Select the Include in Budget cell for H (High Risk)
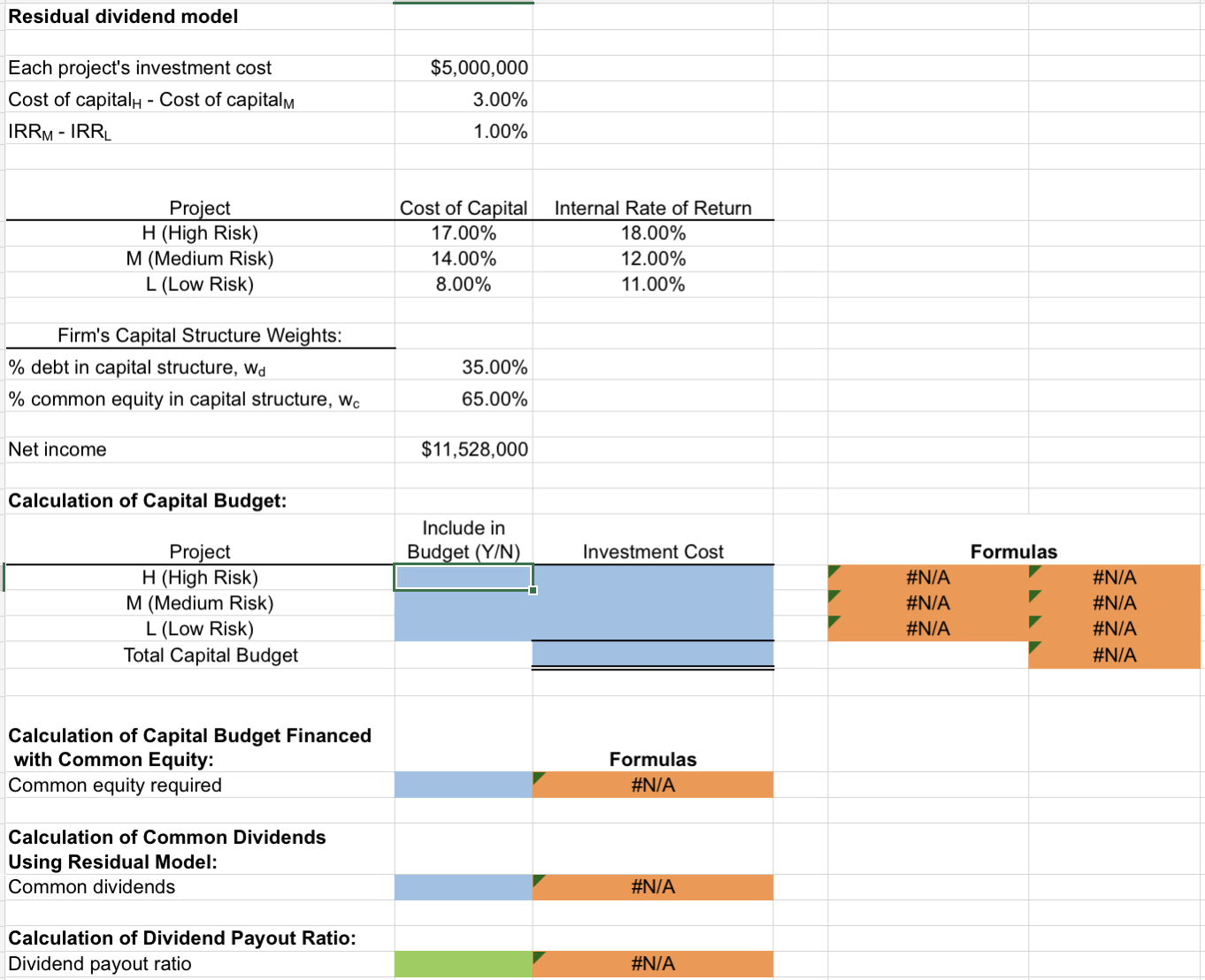 click(x=463, y=577)
